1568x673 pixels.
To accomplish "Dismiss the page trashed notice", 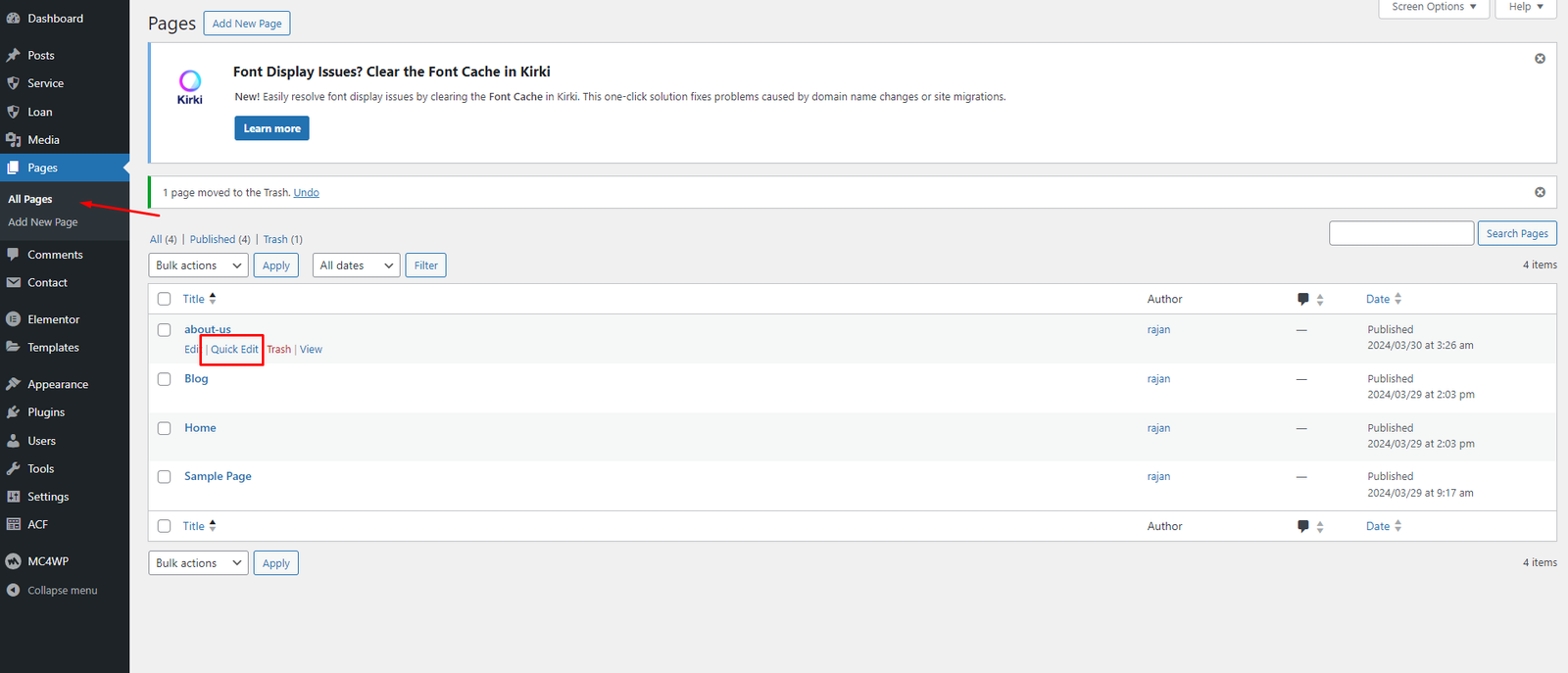I will pos(1540,192).
